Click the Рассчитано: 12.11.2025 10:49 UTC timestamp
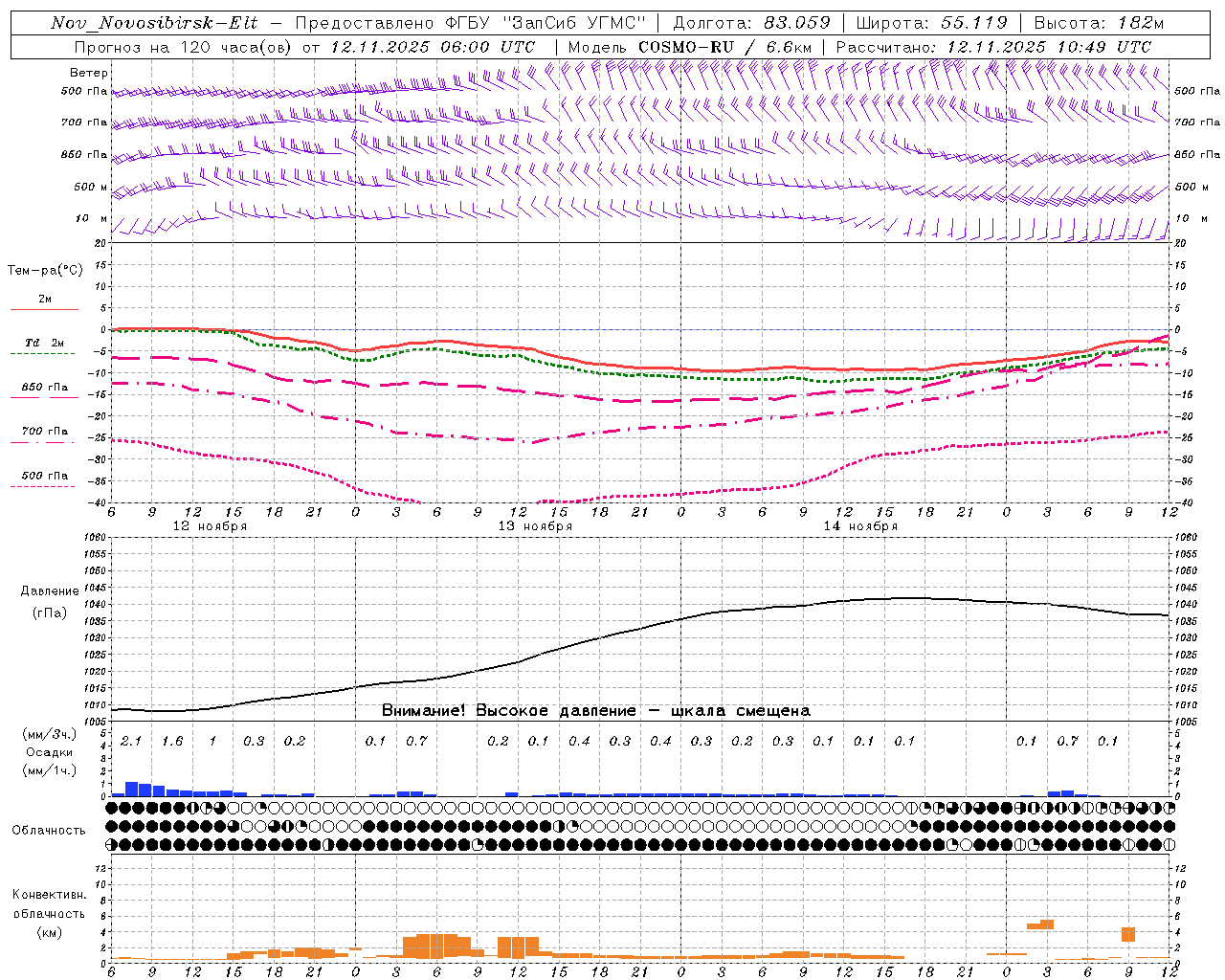1225x980 pixels. [x=993, y=47]
